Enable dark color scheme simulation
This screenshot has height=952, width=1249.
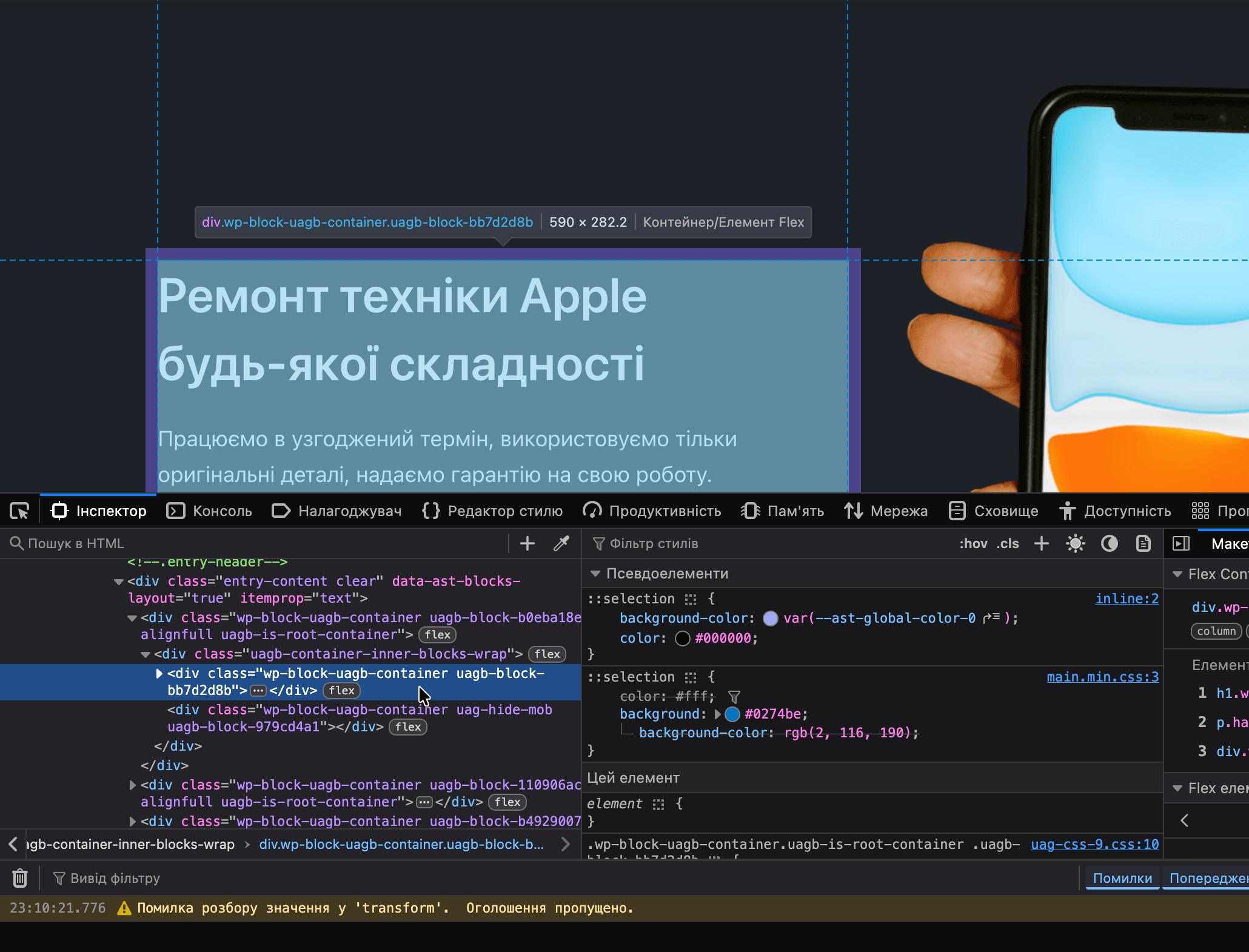tap(1109, 543)
